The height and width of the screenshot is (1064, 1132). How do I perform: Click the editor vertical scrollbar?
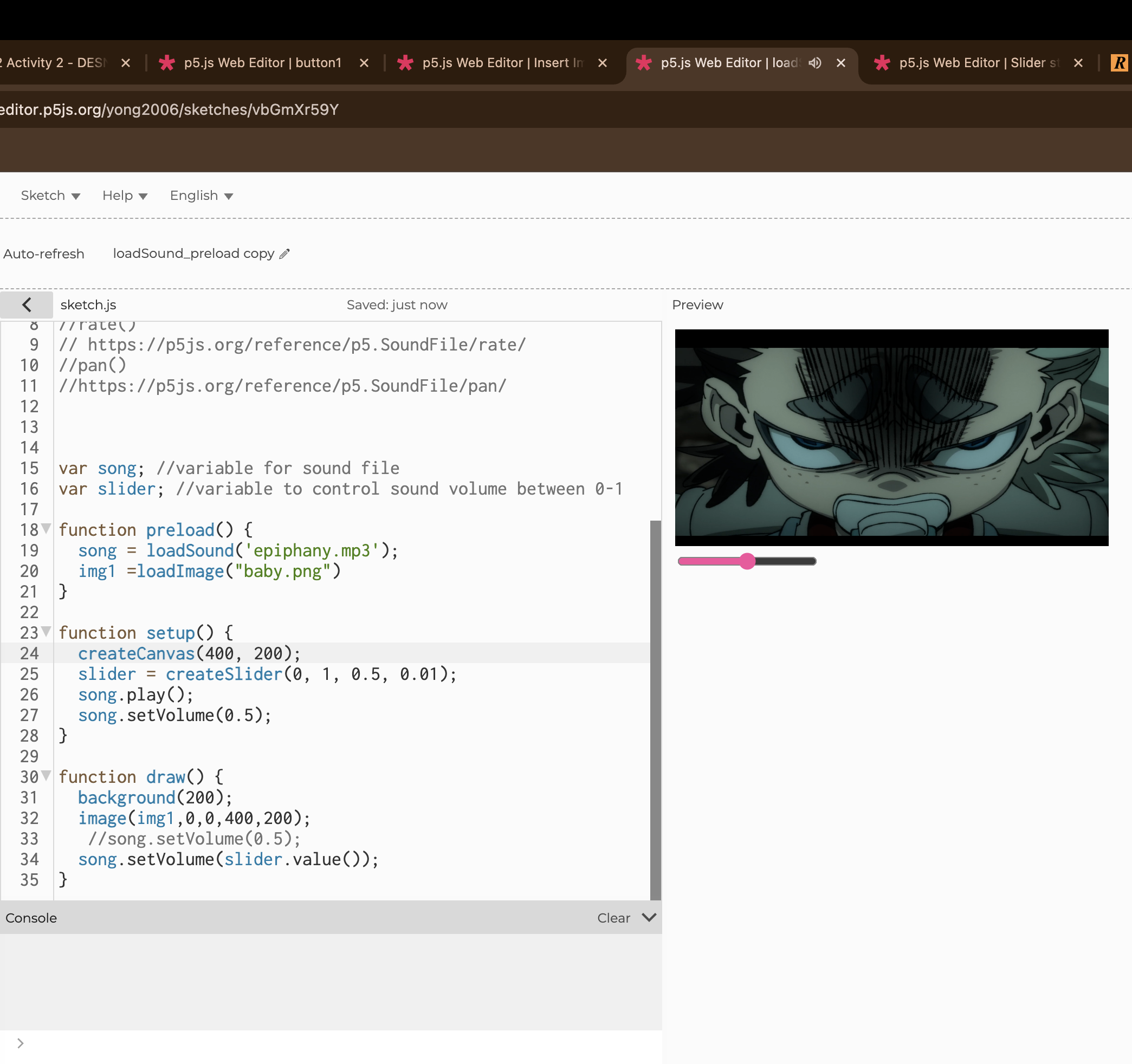655,710
